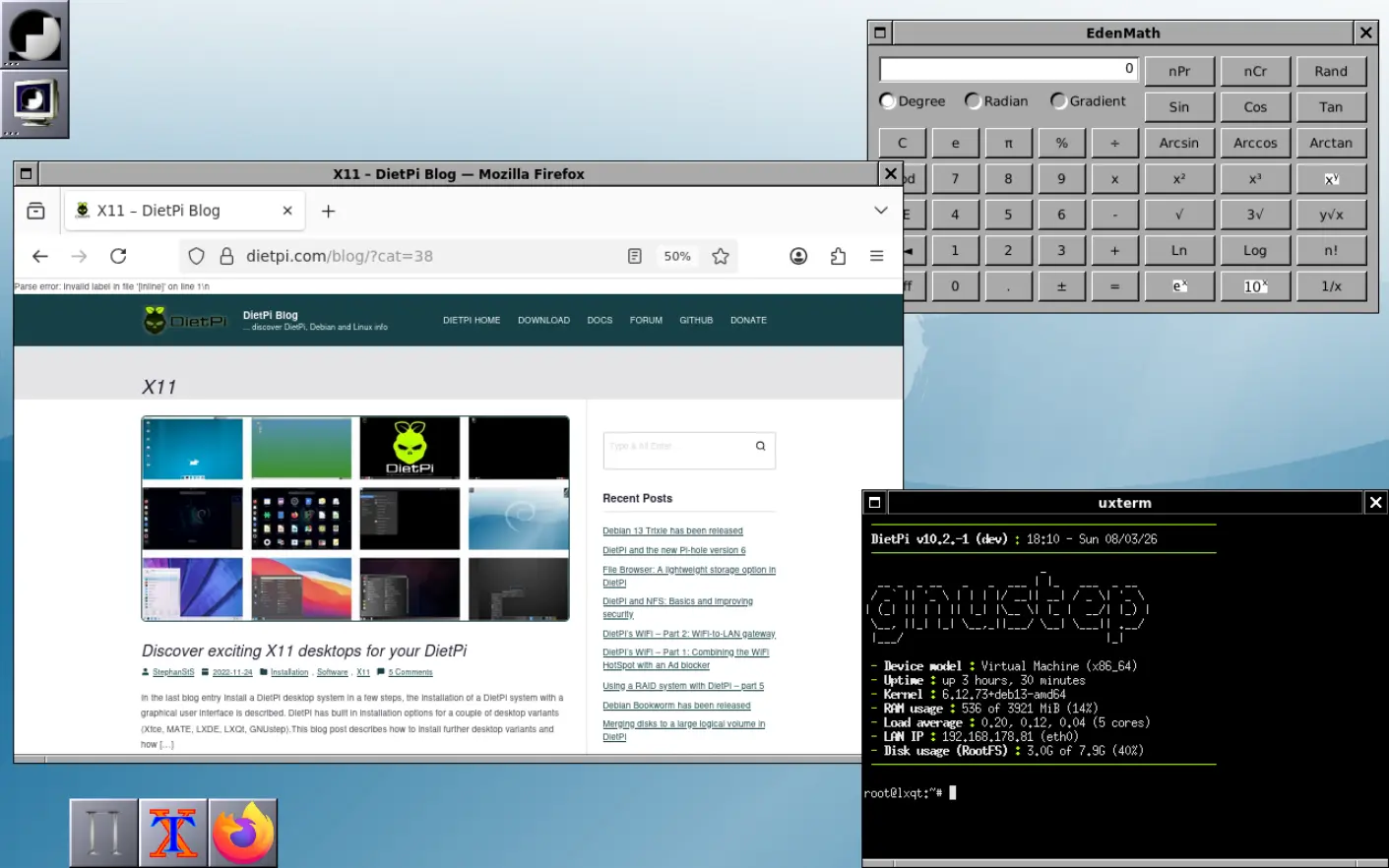Viewport: 1389px width, 868px height.
Task: Choose the Gradient angle option
Action: point(1059,101)
